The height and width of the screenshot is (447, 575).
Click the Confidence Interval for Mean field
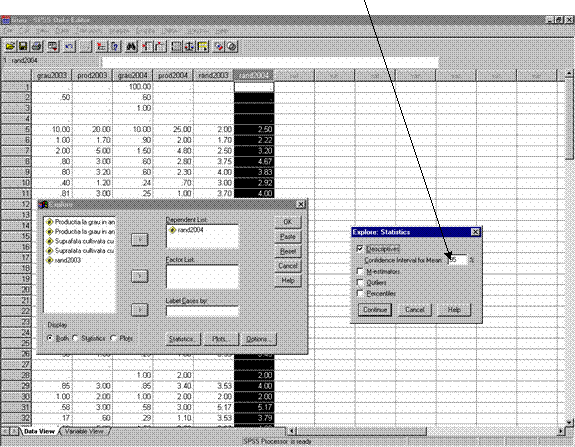click(x=458, y=260)
